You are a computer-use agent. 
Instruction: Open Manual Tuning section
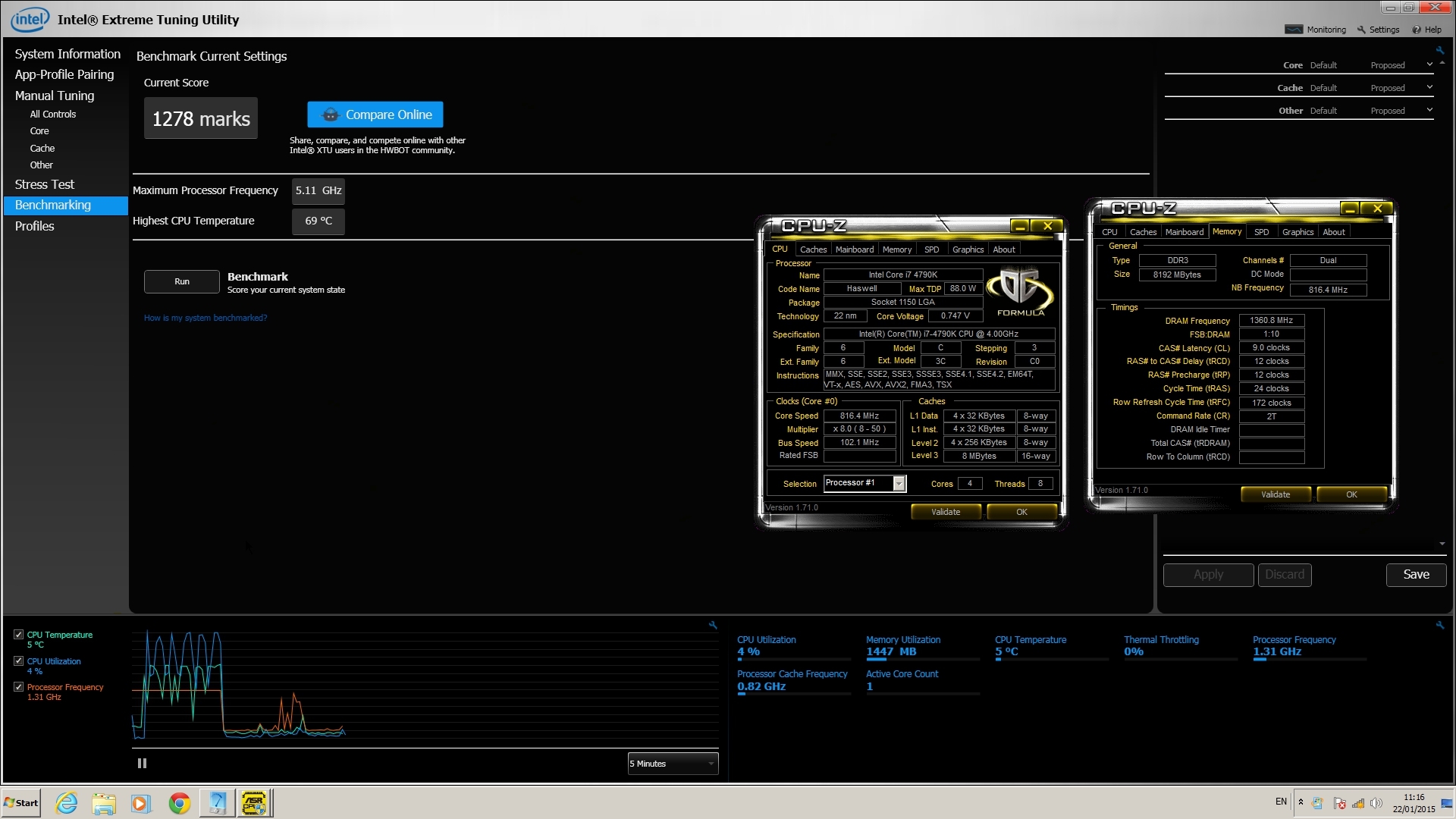pos(55,96)
